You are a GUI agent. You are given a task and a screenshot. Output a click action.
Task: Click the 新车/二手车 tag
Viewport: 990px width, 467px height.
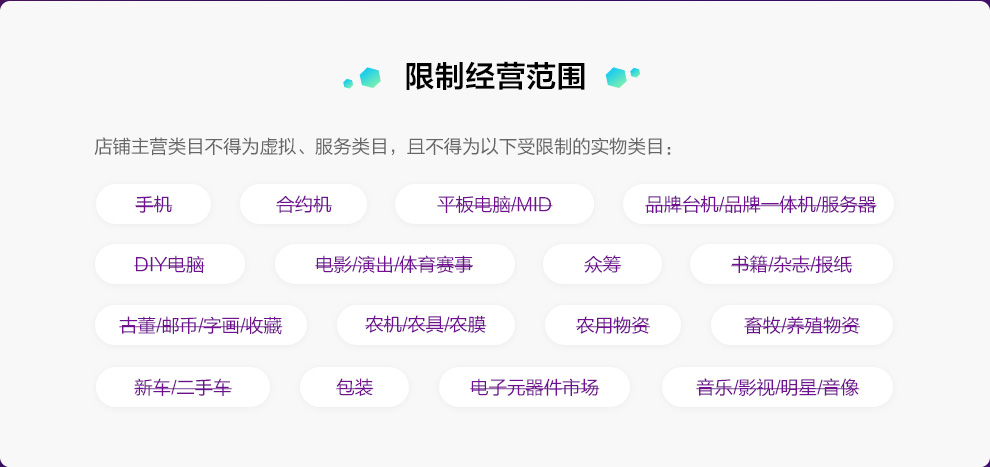click(x=182, y=388)
